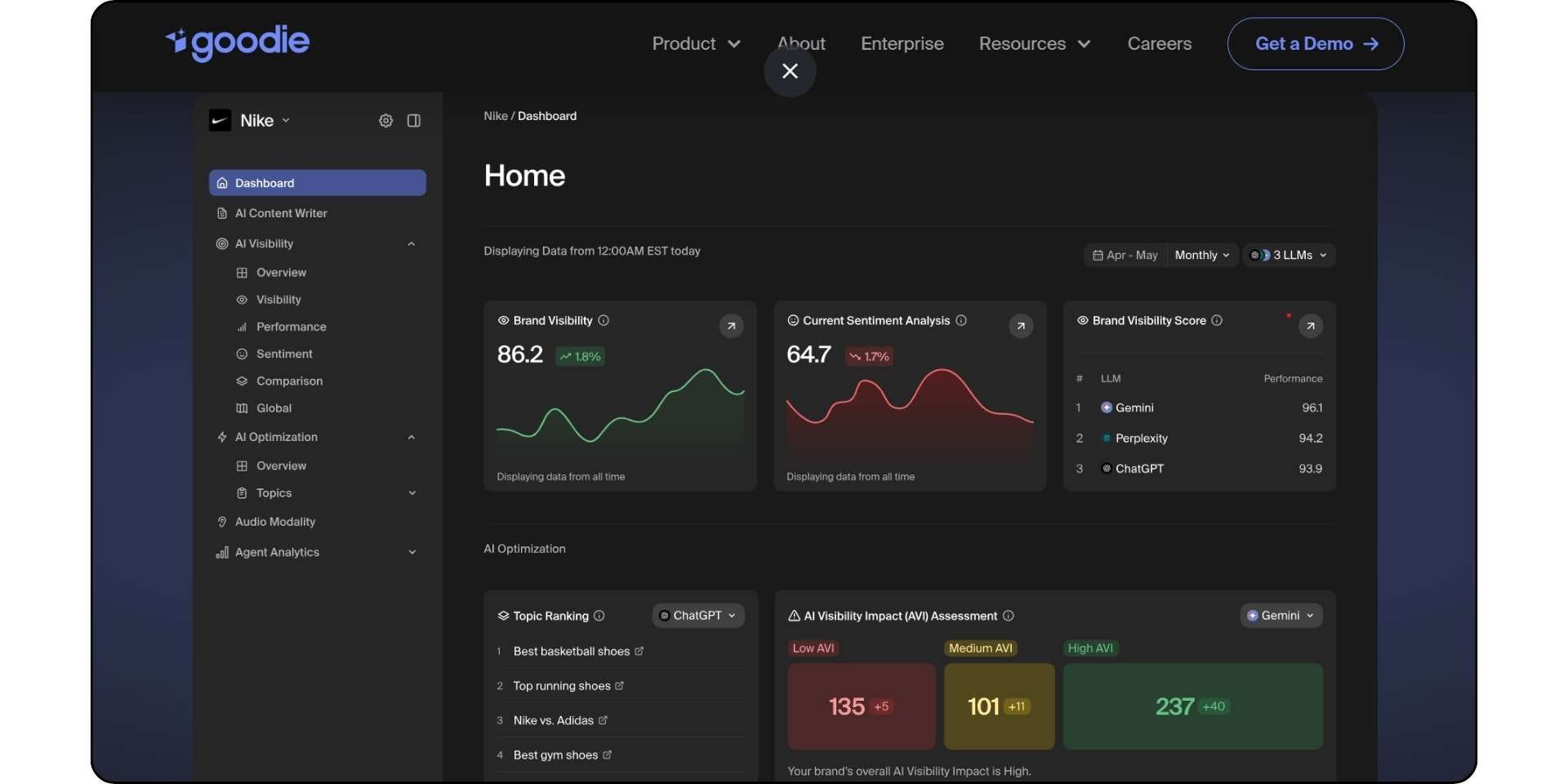This screenshot has height=784, width=1568.
Task: Open the Monthly interval dropdown
Action: pyautogui.click(x=1201, y=255)
